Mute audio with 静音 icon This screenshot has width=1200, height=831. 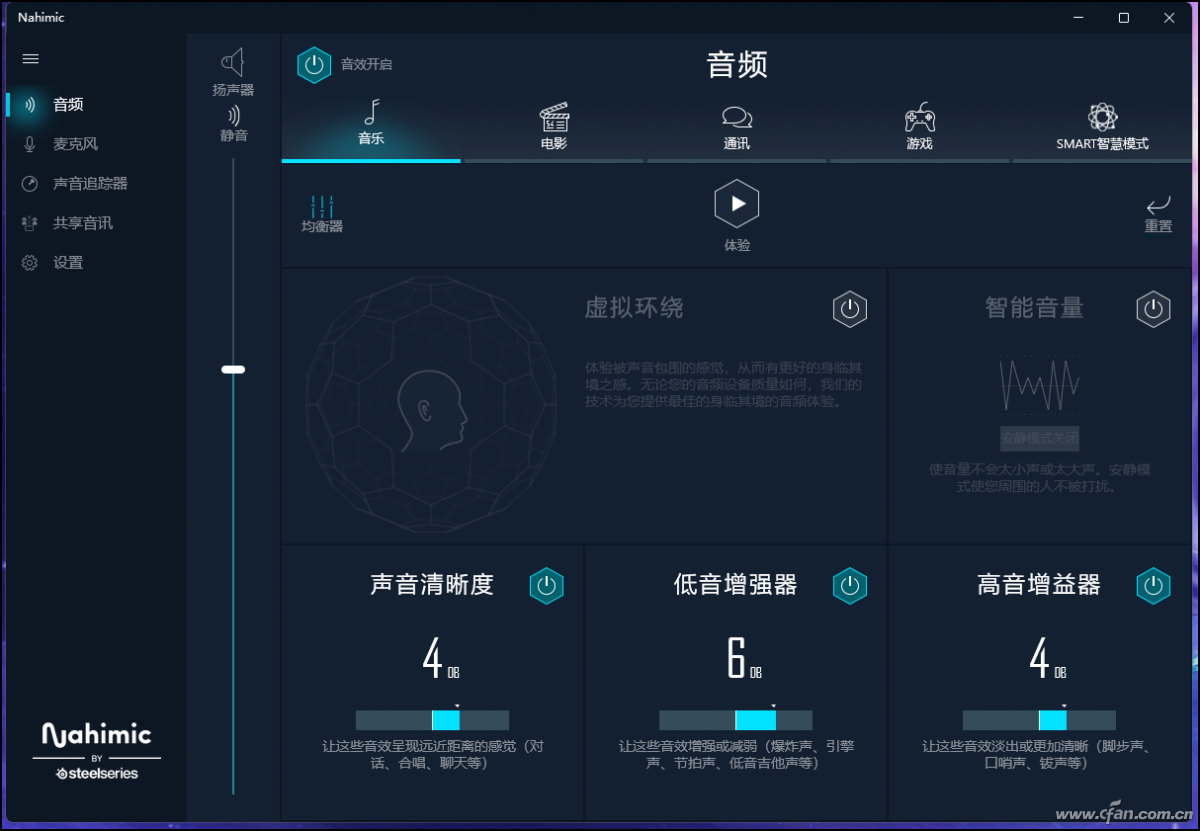tap(233, 115)
